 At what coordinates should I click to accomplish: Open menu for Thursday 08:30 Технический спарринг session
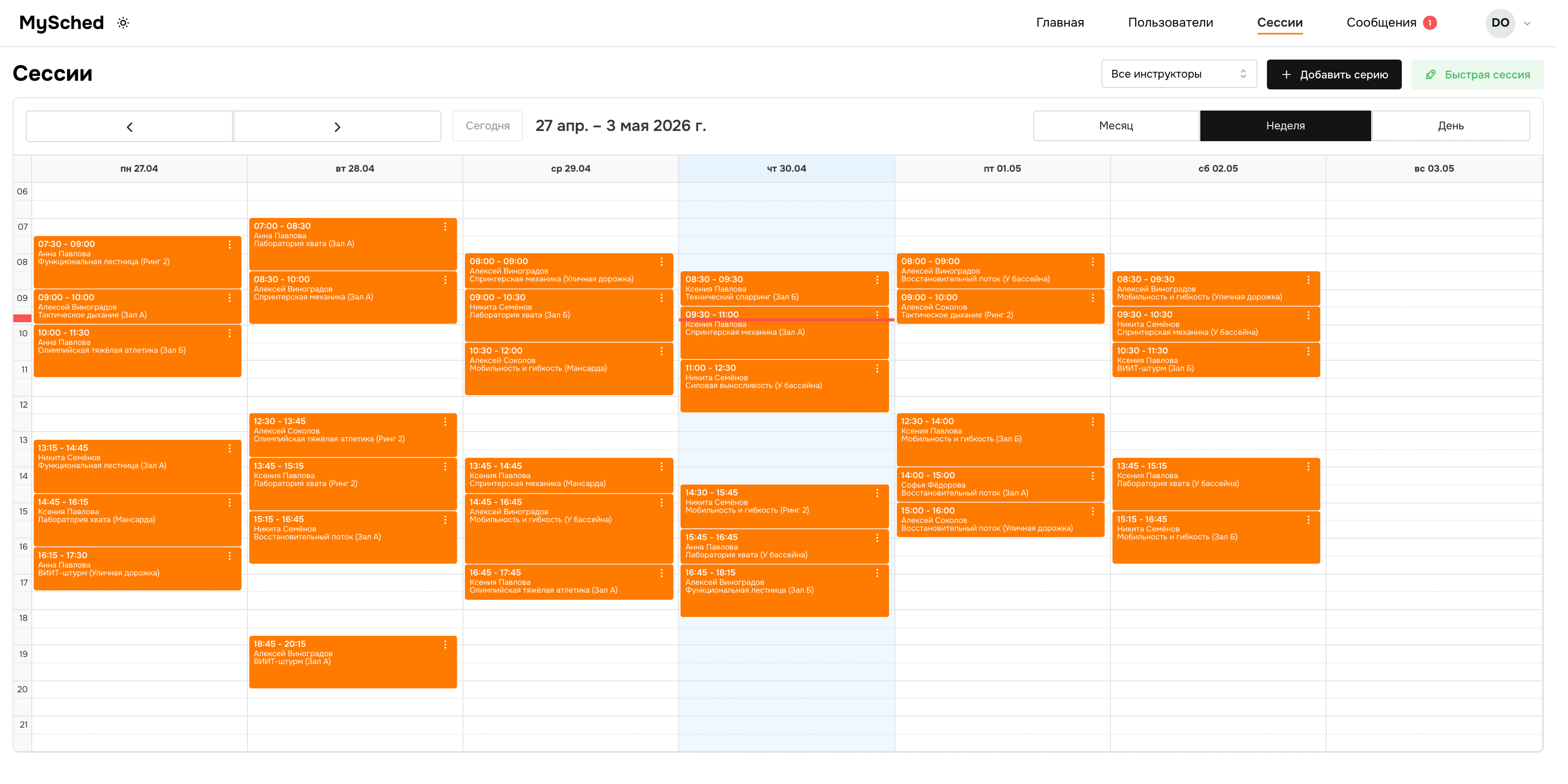pos(877,280)
